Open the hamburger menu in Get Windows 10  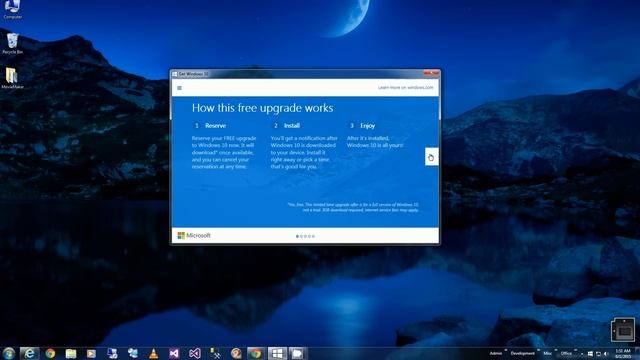[x=179, y=88]
